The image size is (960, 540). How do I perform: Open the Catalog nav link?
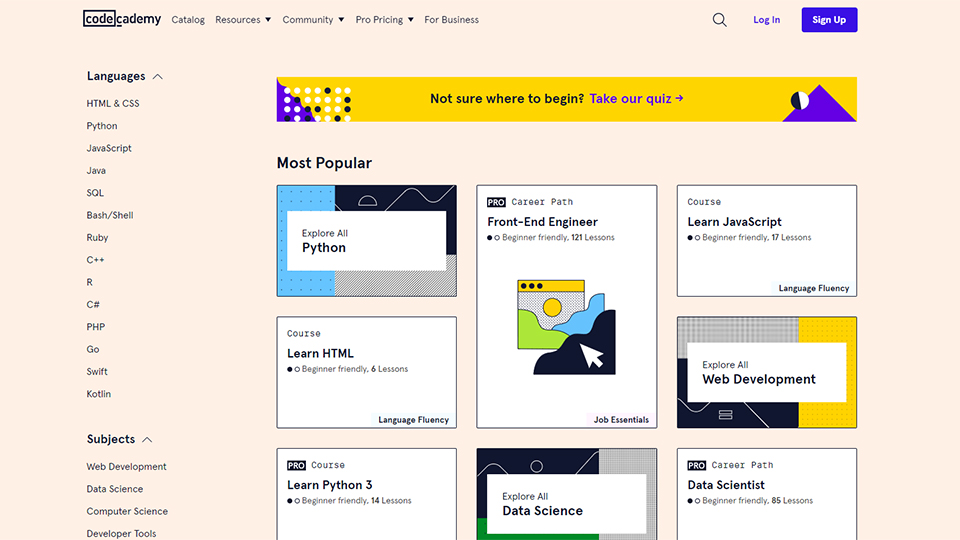pyautogui.click(x=188, y=20)
